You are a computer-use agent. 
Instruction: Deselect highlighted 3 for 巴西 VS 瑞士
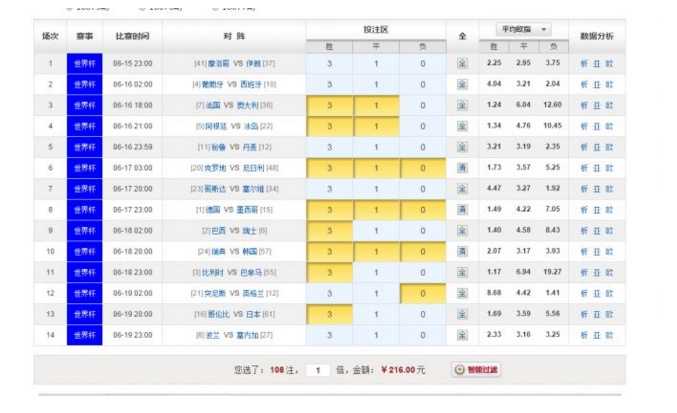click(329, 231)
